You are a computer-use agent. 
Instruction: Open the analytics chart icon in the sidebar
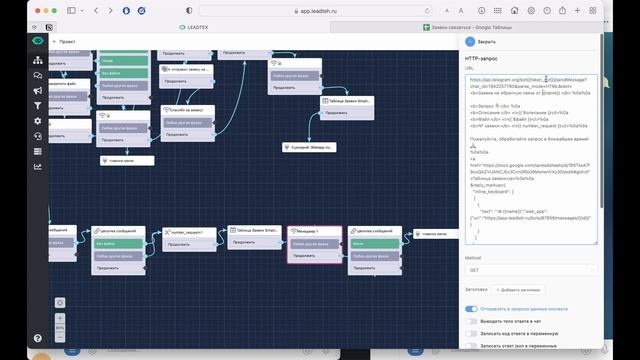(x=38, y=167)
